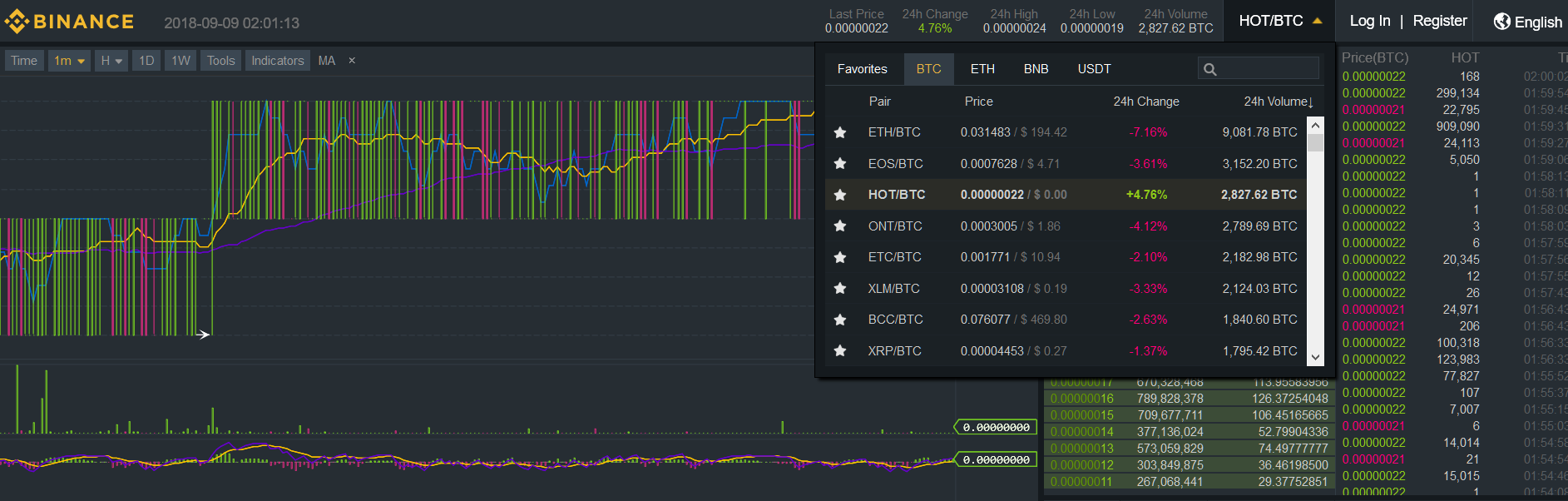Toggle favorite star for XRP/BTC
The image size is (1568, 501).
[840, 351]
